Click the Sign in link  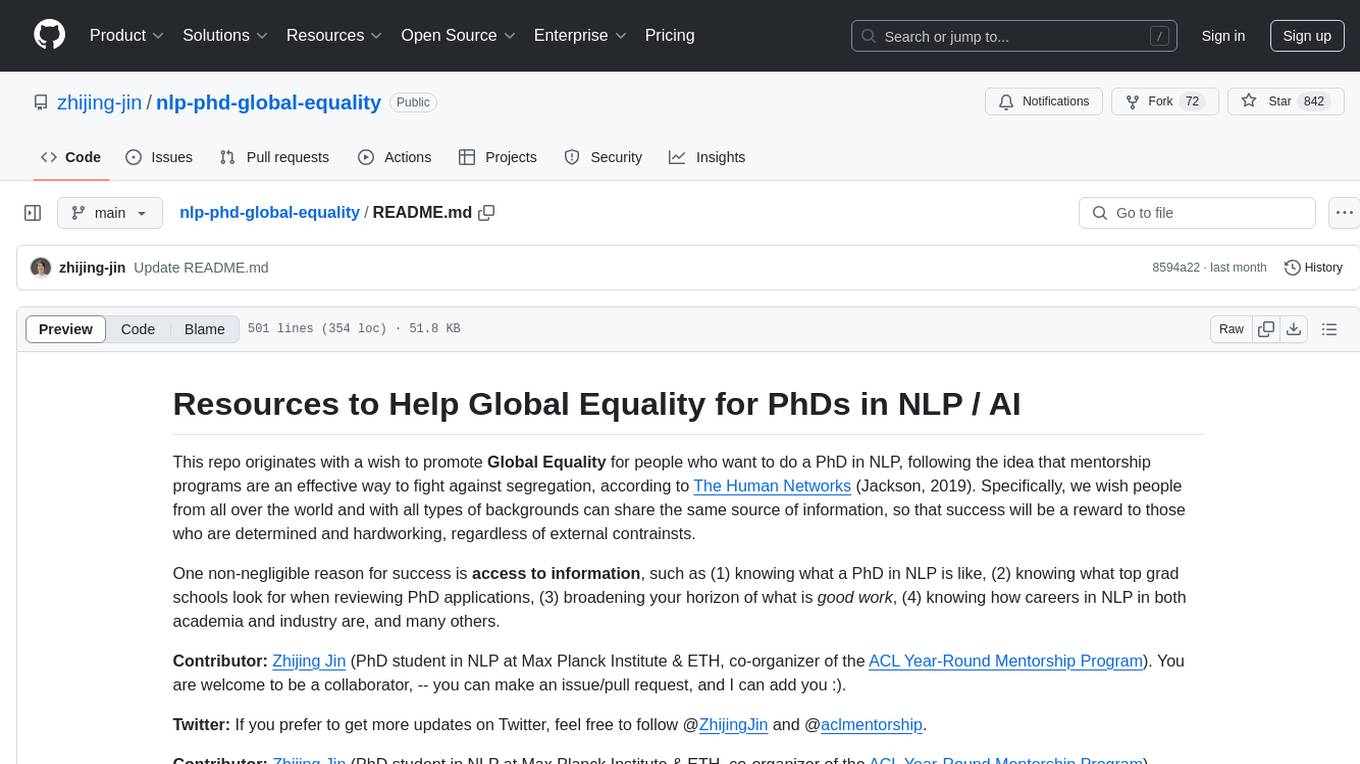(1223, 36)
